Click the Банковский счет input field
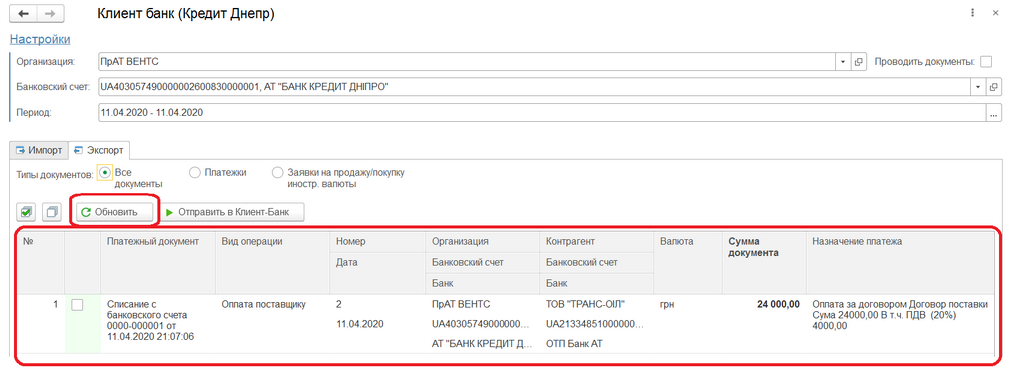 (x=535, y=86)
